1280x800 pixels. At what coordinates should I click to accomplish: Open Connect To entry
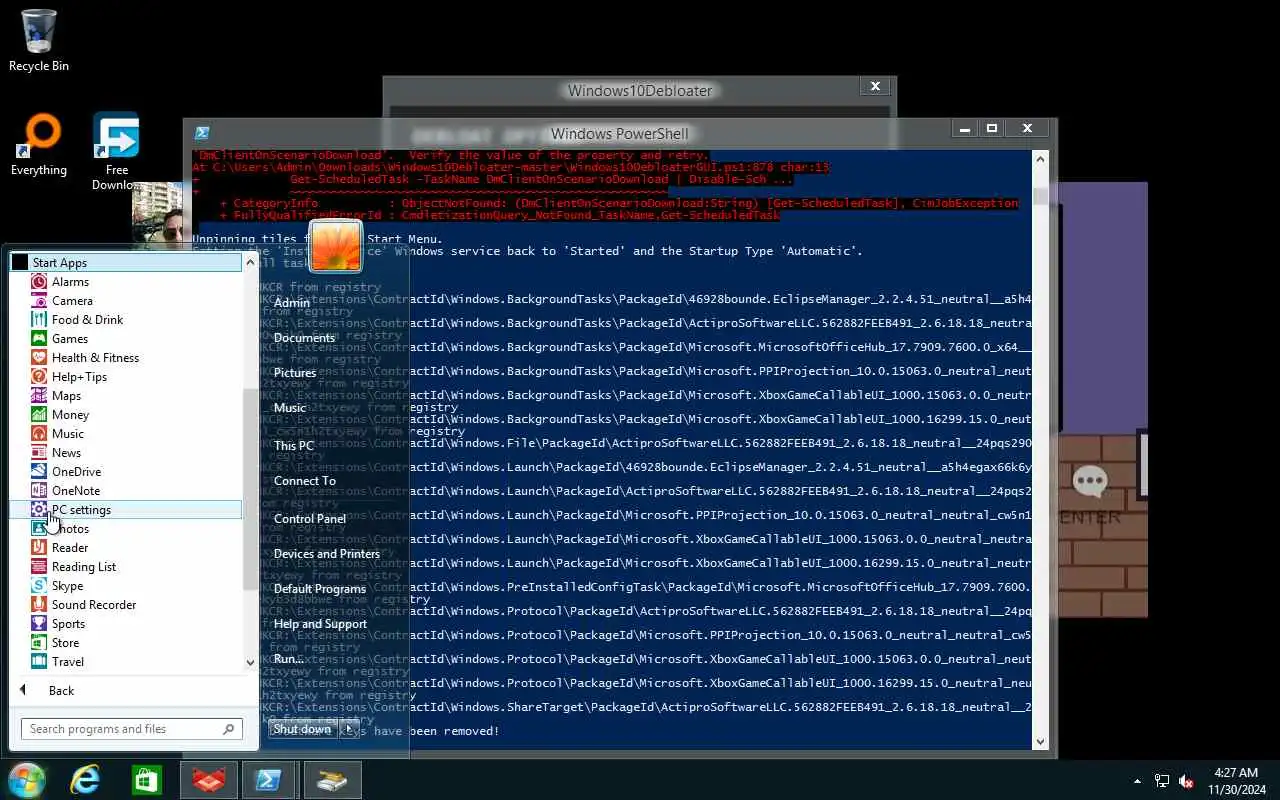click(x=305, y=481)
